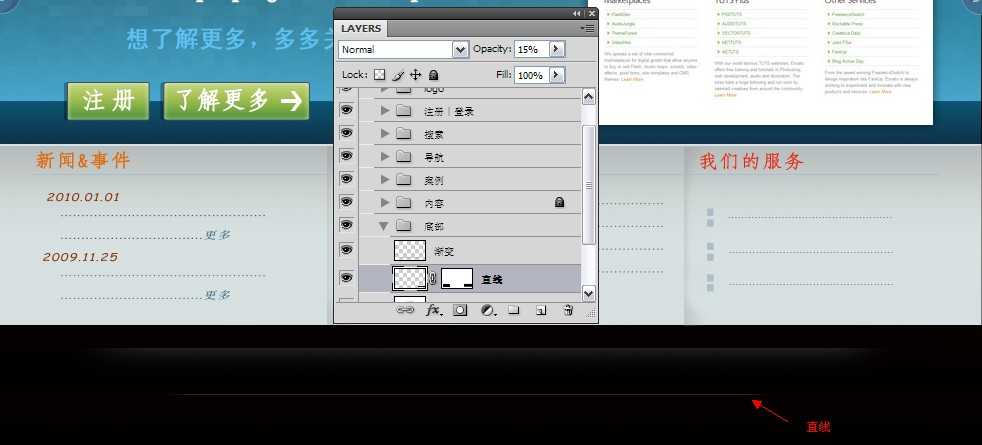Hide the 导航 group via eye icon

(x=346, y=156)
